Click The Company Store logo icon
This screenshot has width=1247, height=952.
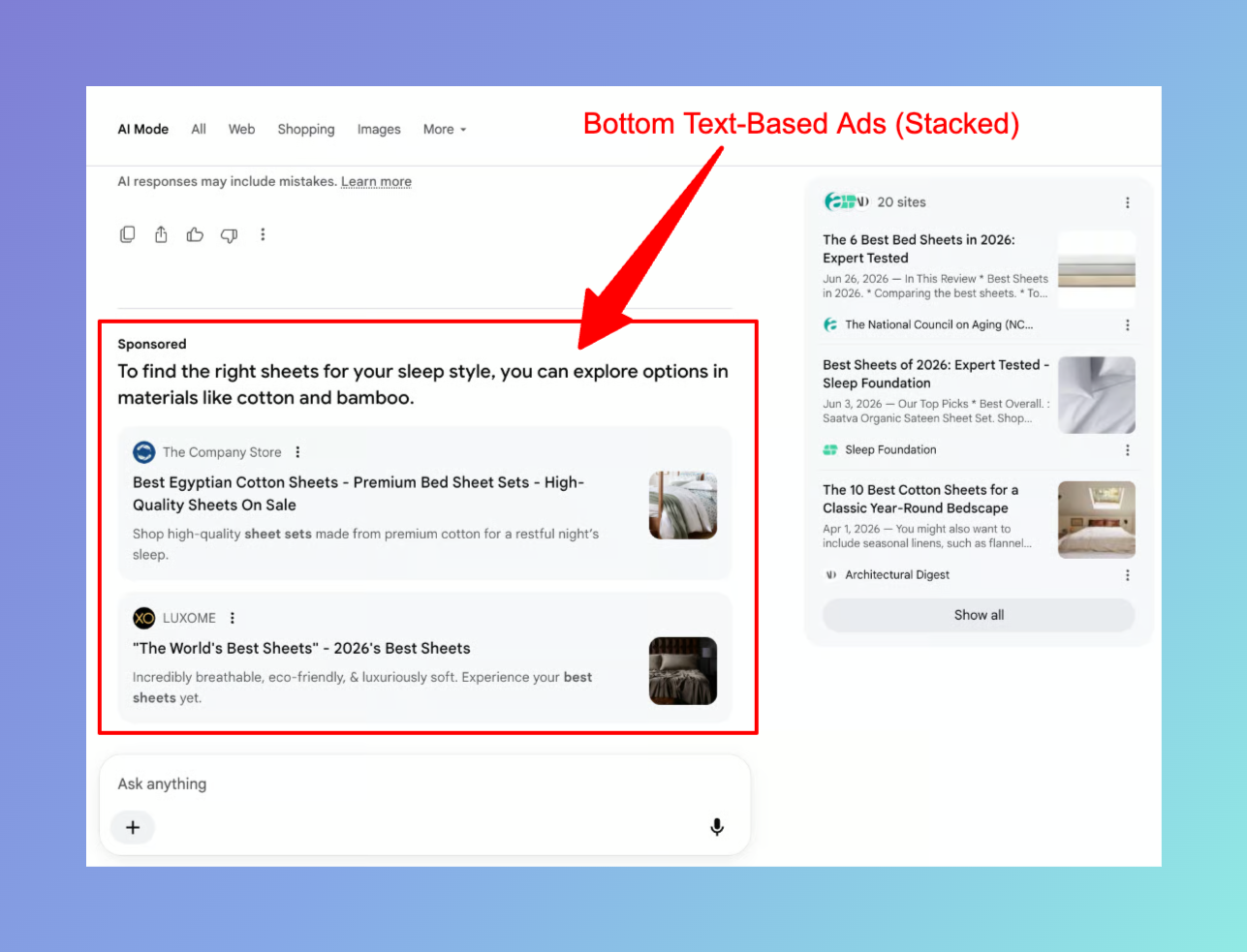pos(144,452)
